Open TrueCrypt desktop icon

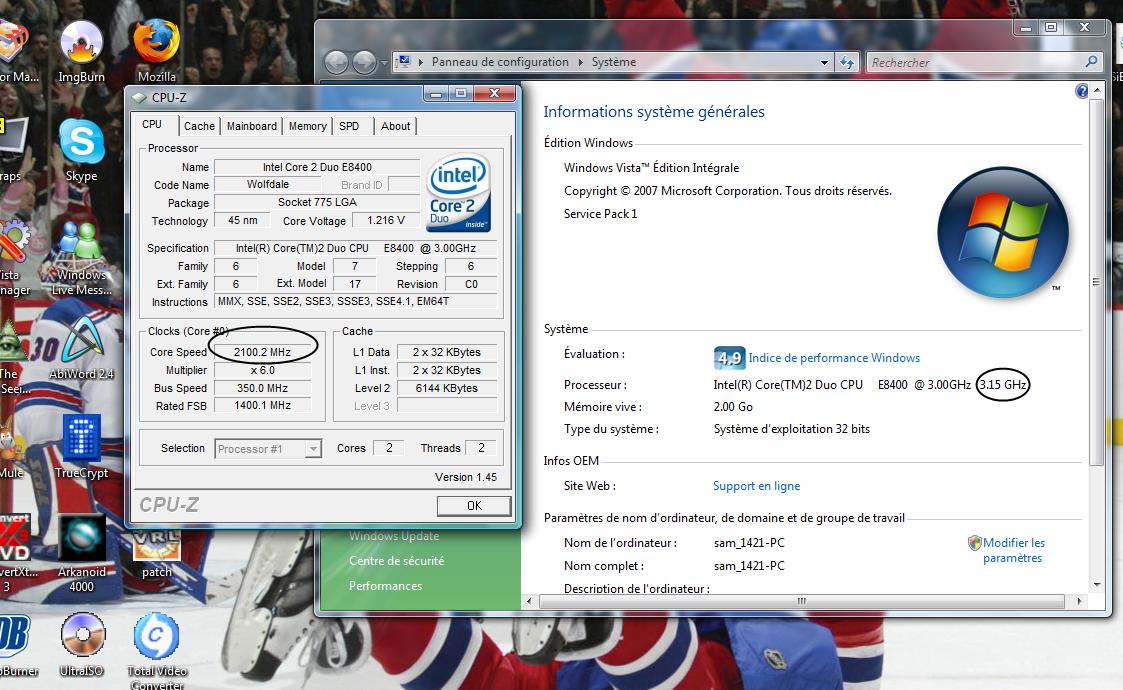pyautogui.click(x=81, y=441)
